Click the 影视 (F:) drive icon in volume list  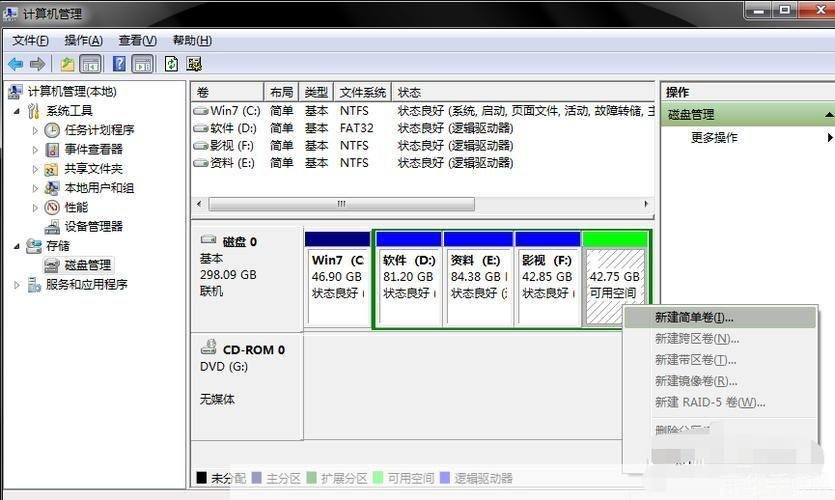[x=201, y=145]
